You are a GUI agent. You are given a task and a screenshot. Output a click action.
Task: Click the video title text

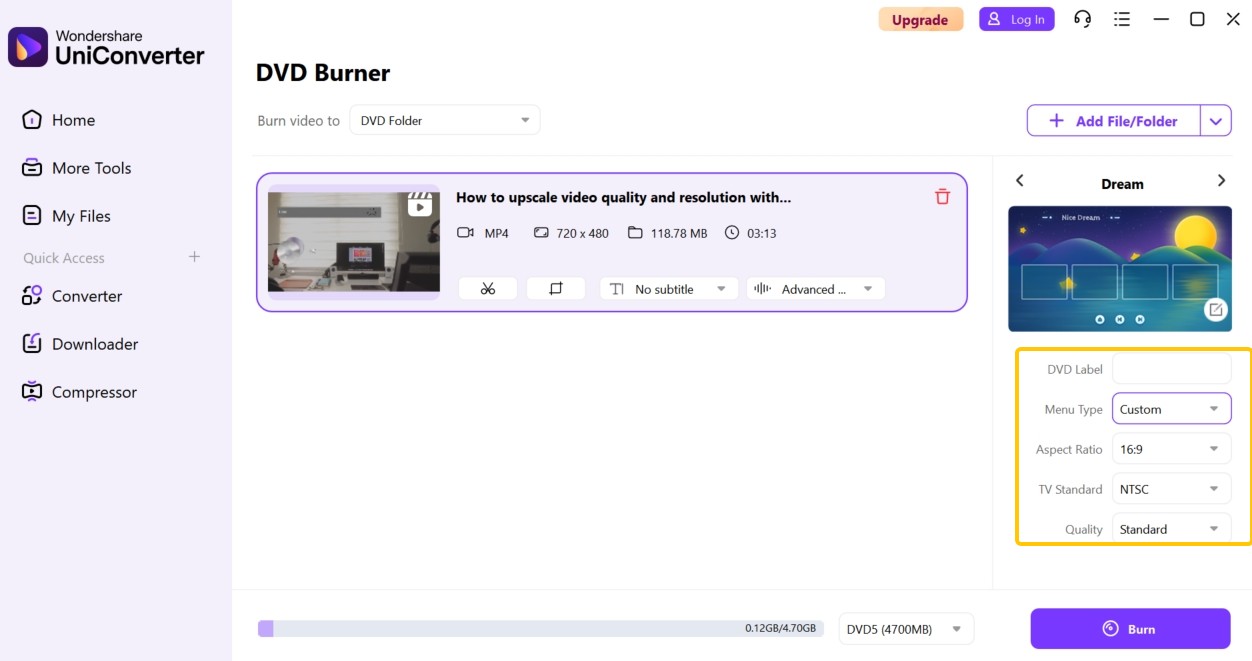[x=624, y=197]
